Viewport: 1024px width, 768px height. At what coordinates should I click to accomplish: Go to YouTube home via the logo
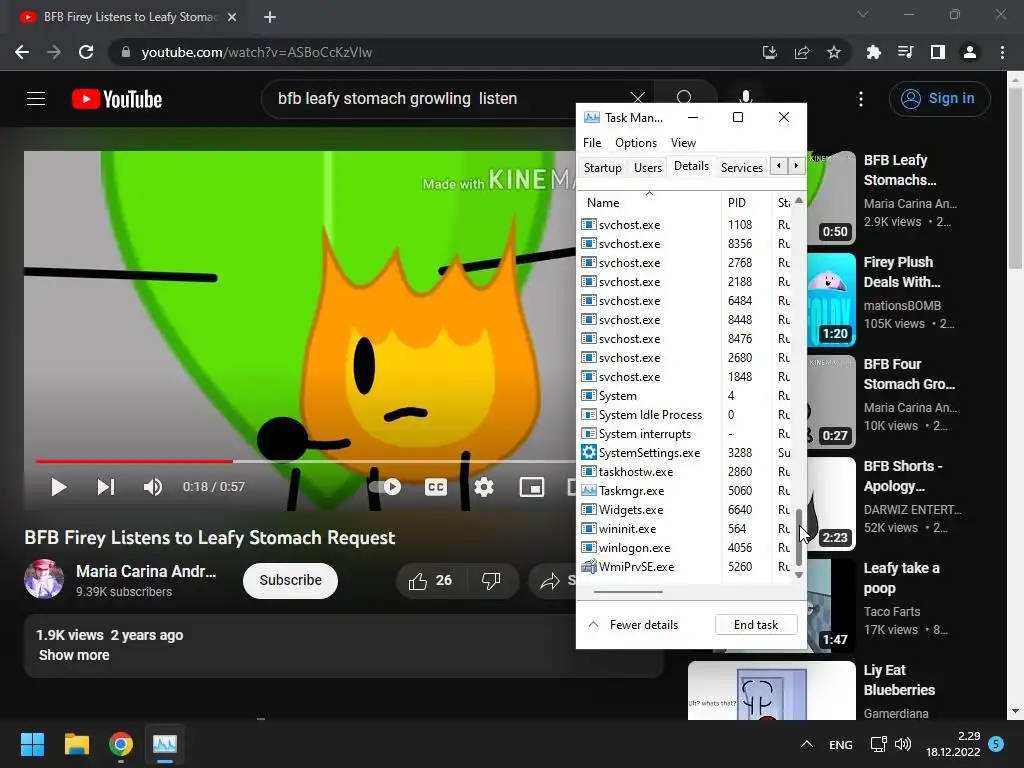tap(117, 99)
